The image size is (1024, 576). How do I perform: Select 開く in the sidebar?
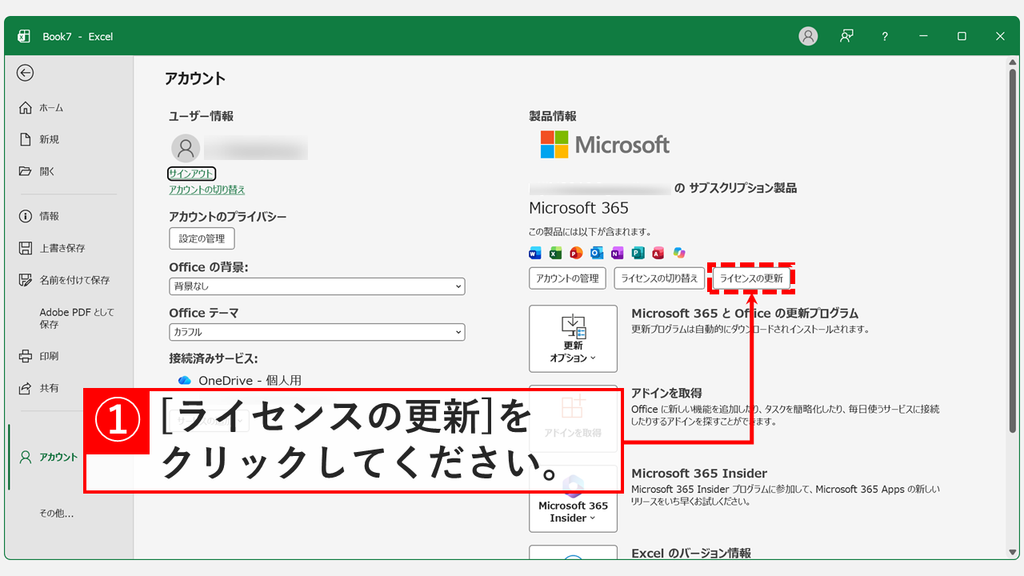tap(37, 171)
